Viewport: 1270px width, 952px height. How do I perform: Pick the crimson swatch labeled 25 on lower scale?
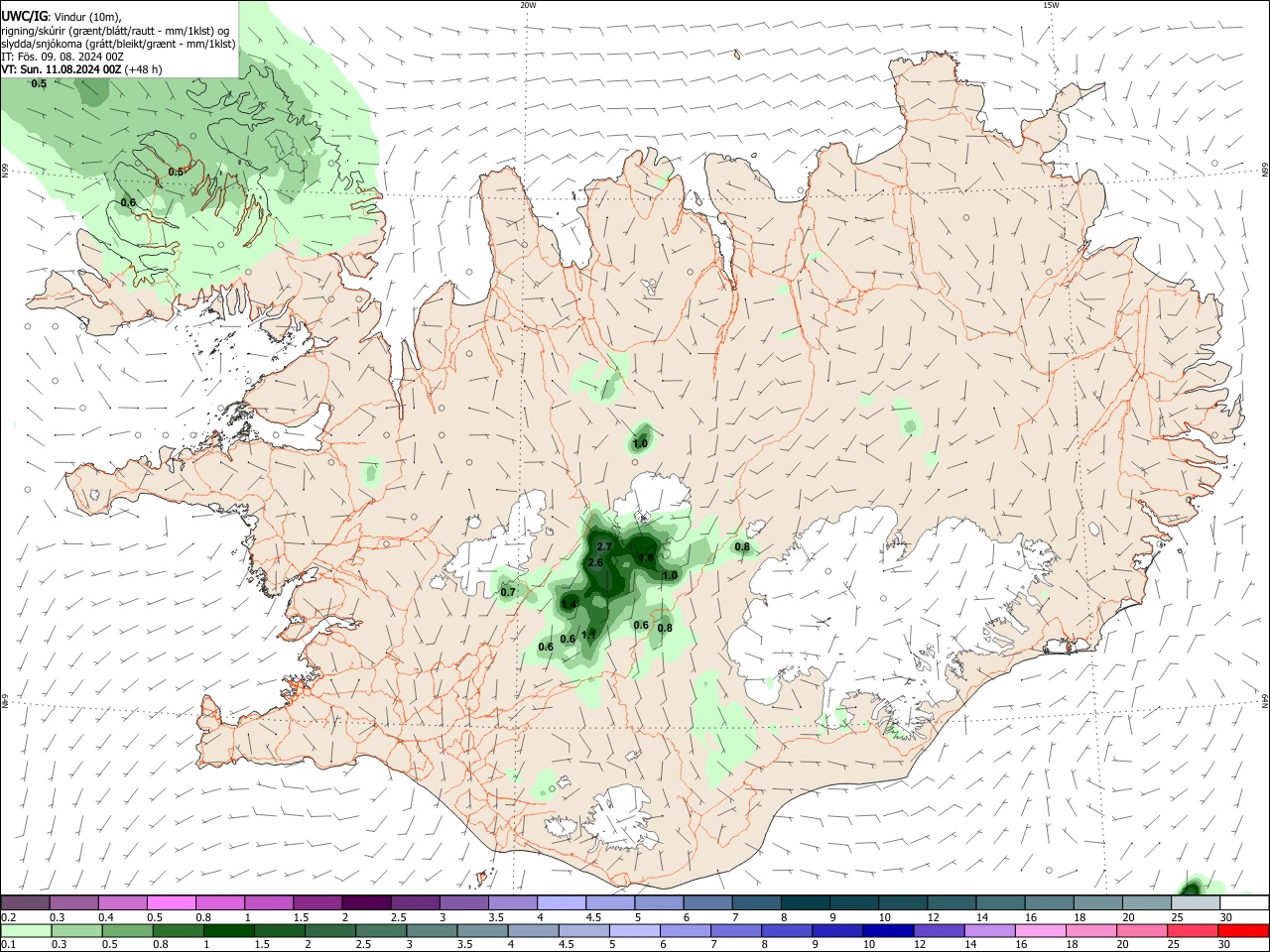(x=1195, y=931)
